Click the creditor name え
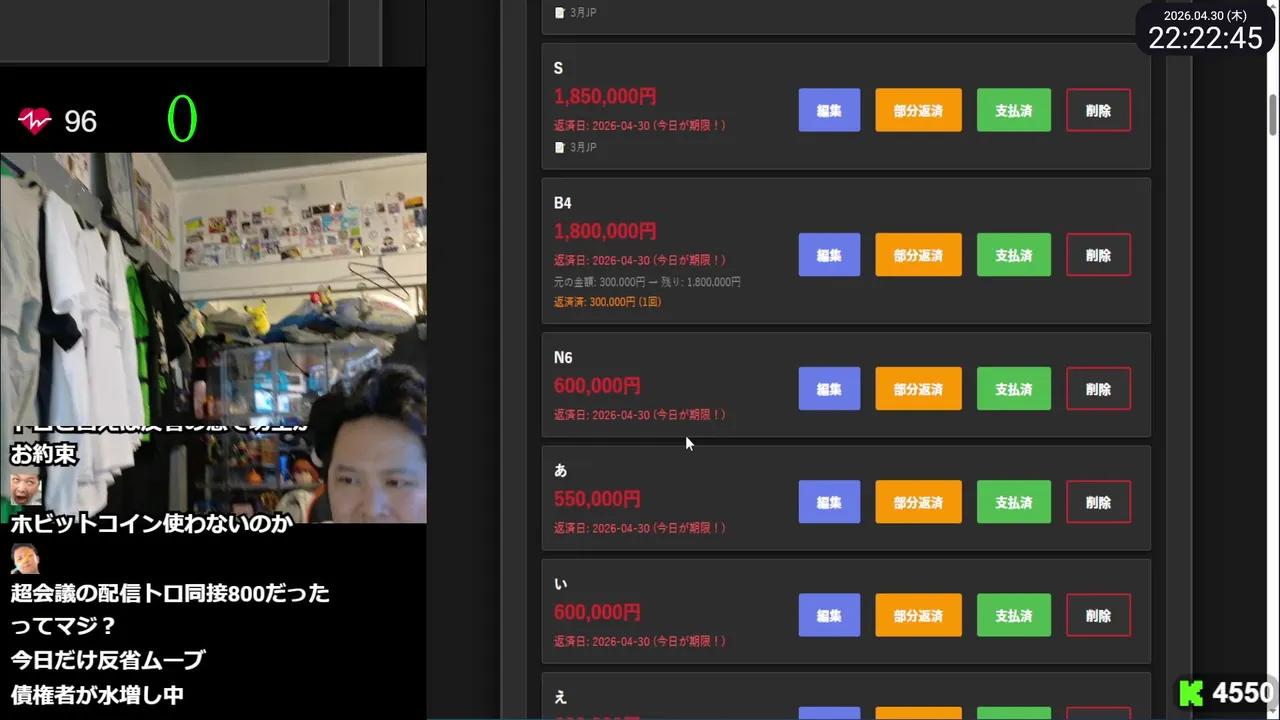 click(560, 697)
